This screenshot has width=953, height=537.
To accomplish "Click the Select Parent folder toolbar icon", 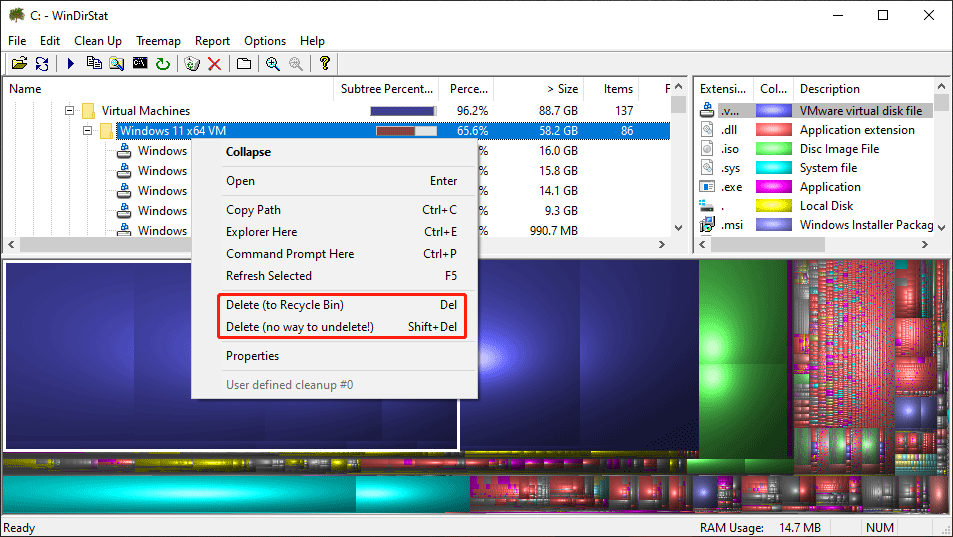I will pos(244,63).
